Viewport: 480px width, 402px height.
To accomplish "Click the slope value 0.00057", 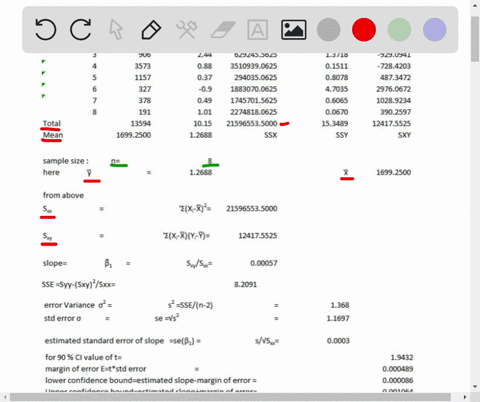I will tap(264, 263).
